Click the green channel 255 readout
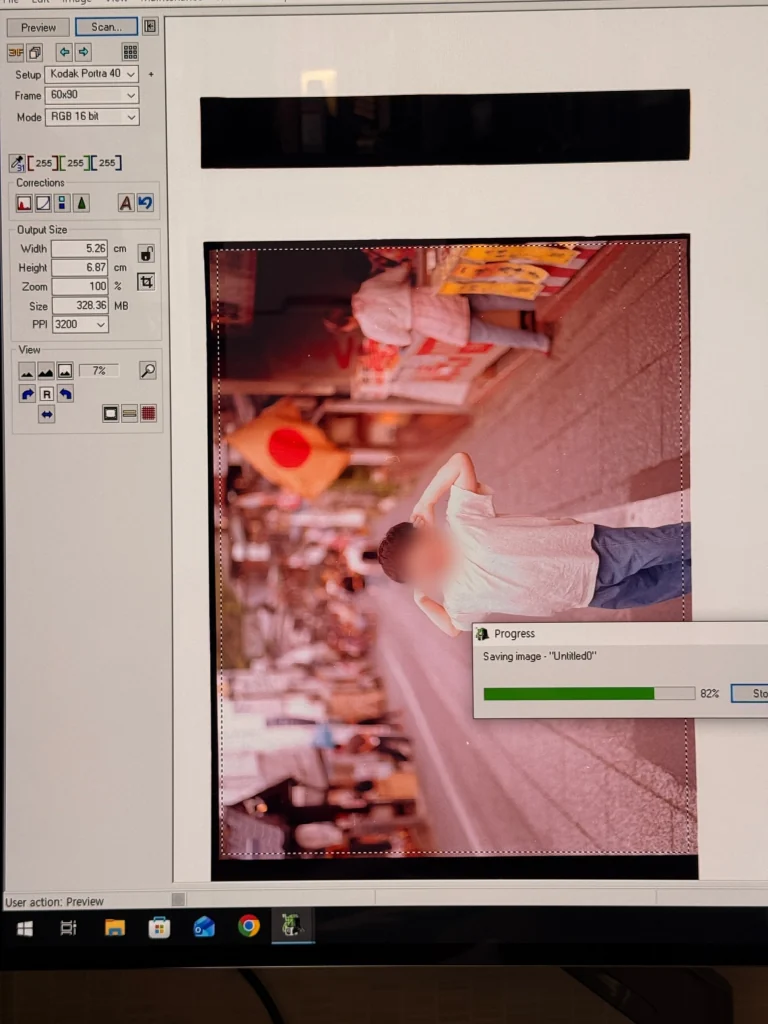Viewport: 768px width, 1024px height. coord(74,163)
